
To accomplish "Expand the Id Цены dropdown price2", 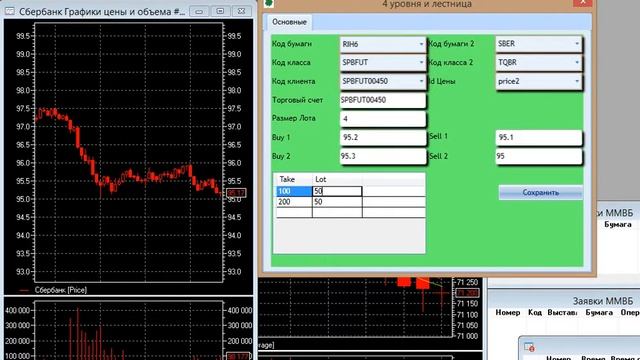I will [x=538, y=81].
